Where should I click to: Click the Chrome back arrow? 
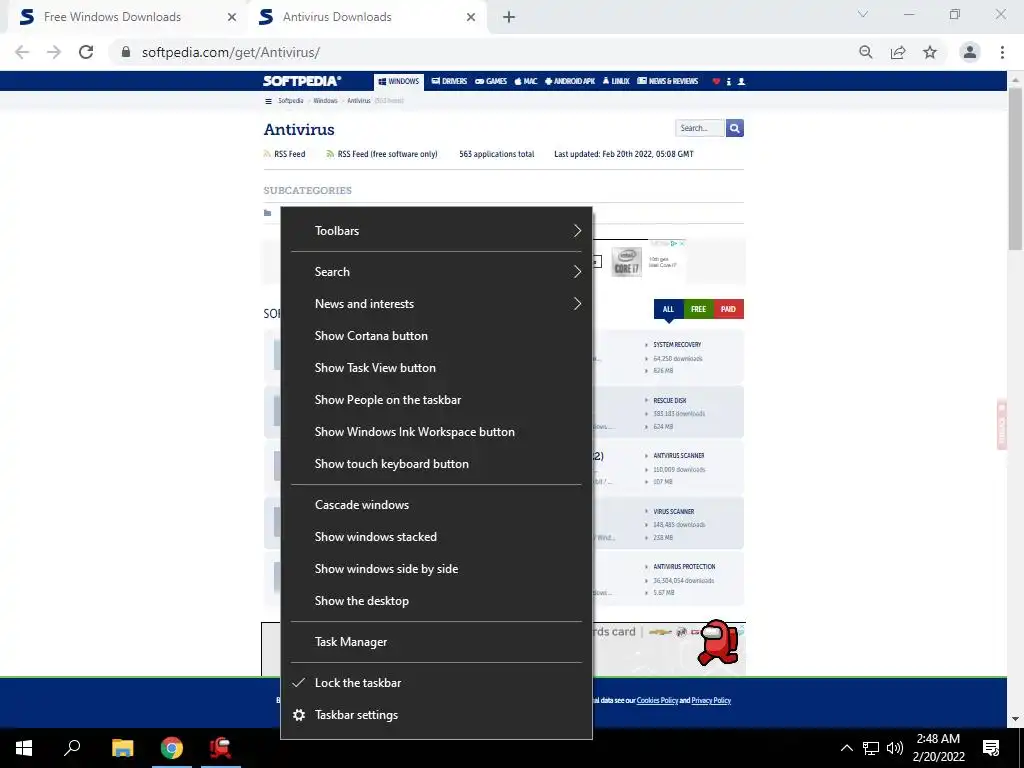coord(22,52)
